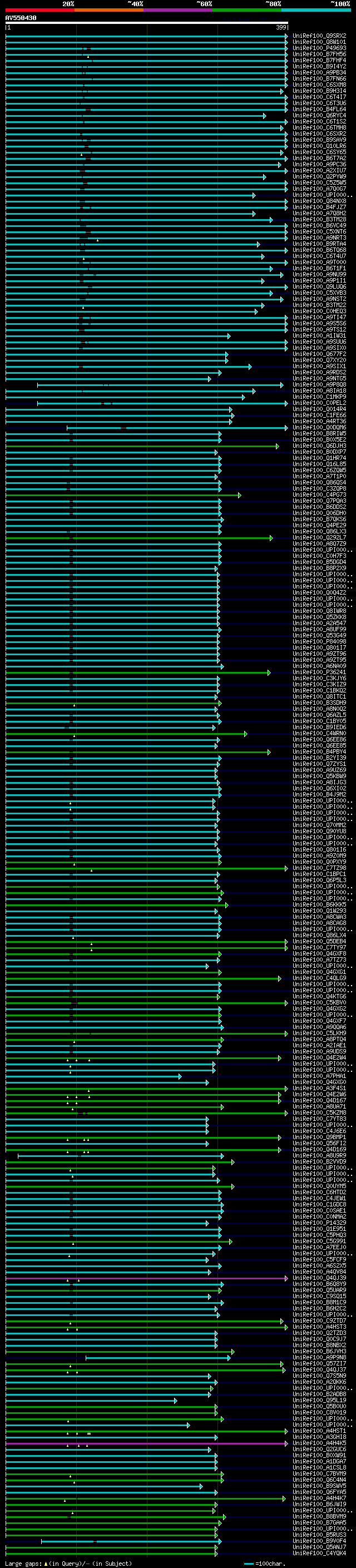This screenshot has height=1568, width=356.
Task: Choose label UniRef100_Q84NX8
Action: (x=319, y=201)
